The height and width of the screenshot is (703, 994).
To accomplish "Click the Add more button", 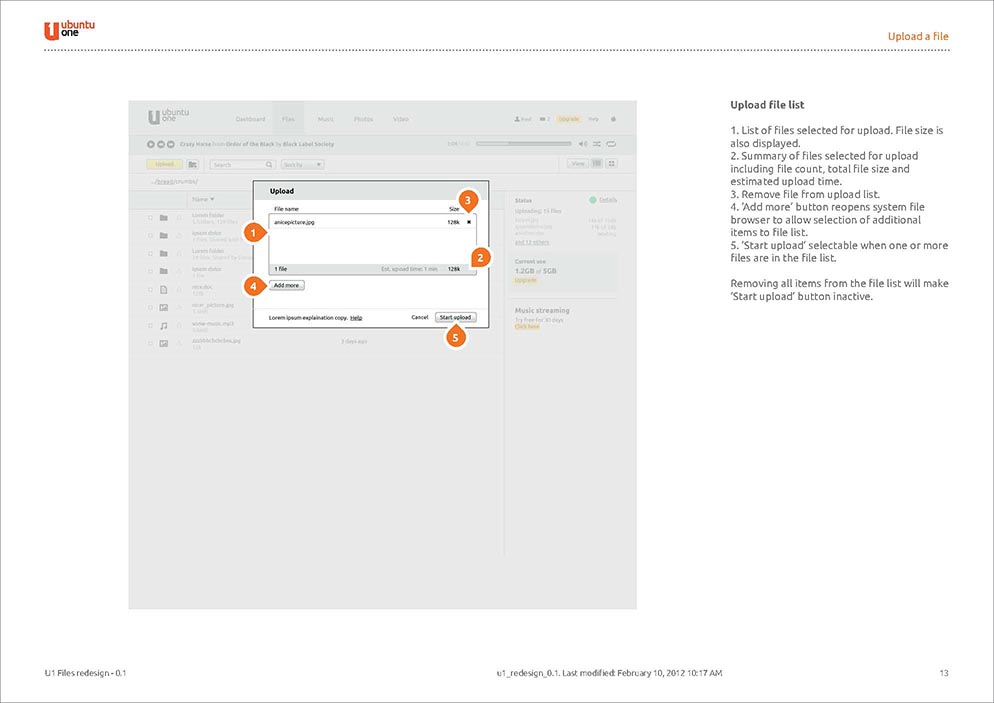I will coord(287,285).
